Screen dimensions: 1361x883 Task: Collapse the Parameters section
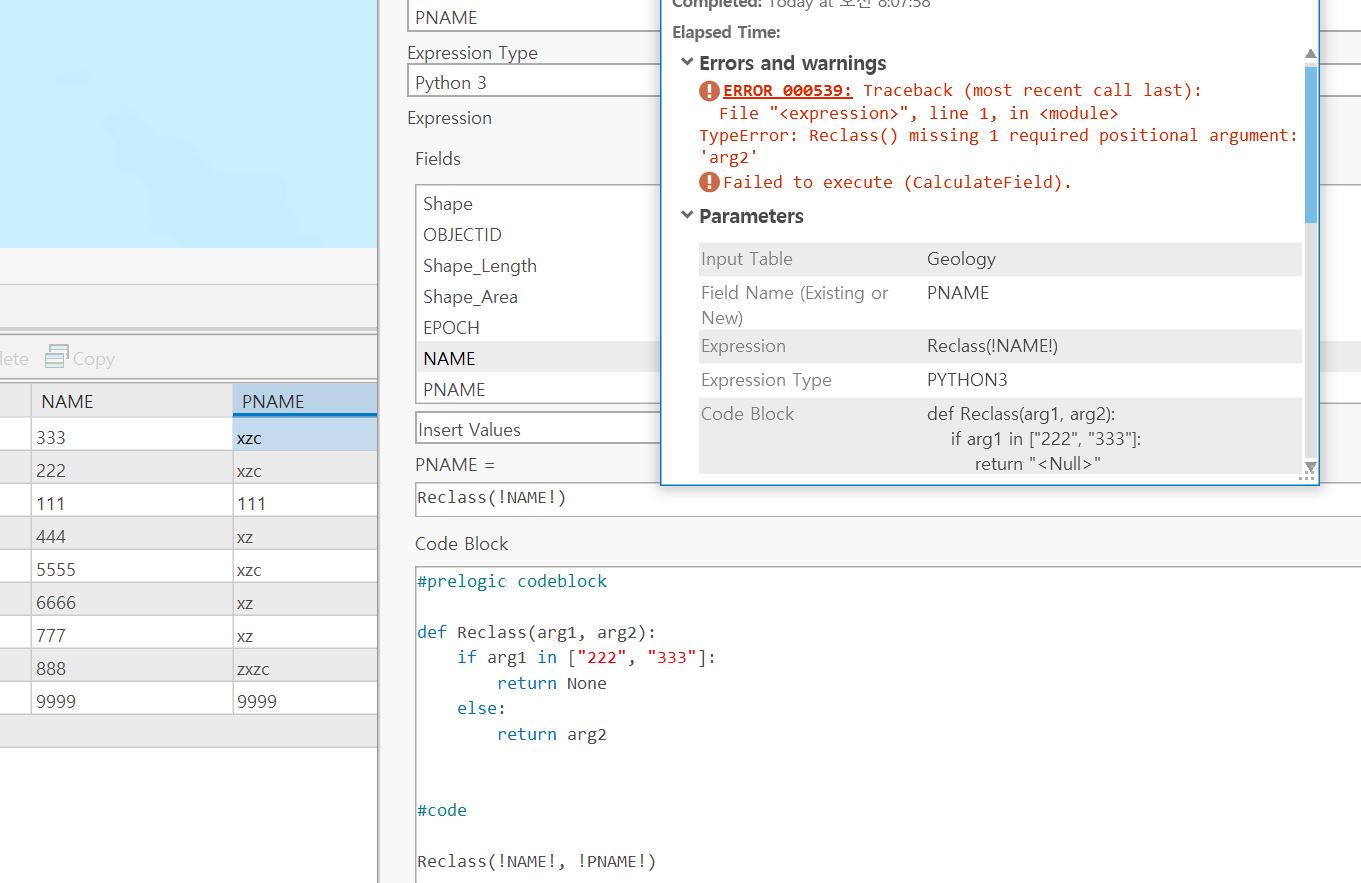687,216
